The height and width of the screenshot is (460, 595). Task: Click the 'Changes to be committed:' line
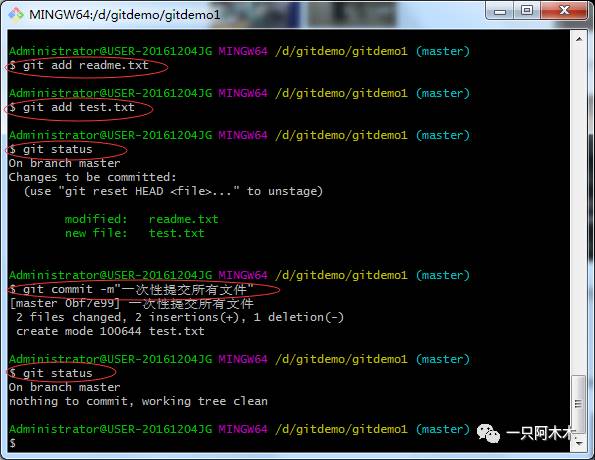pyautogui.click(x=93, y=177)
